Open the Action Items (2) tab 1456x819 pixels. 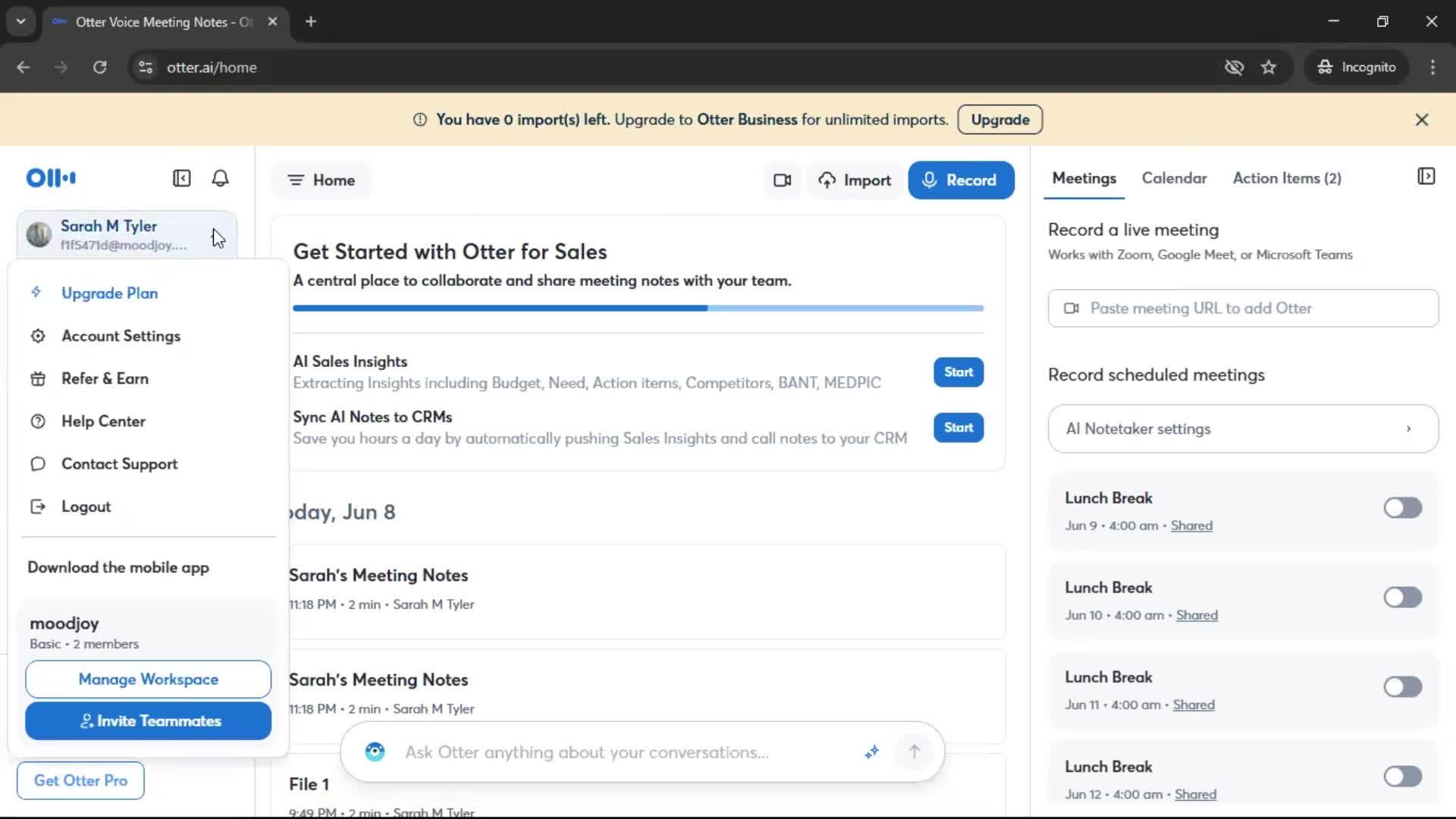(1287, 178)
